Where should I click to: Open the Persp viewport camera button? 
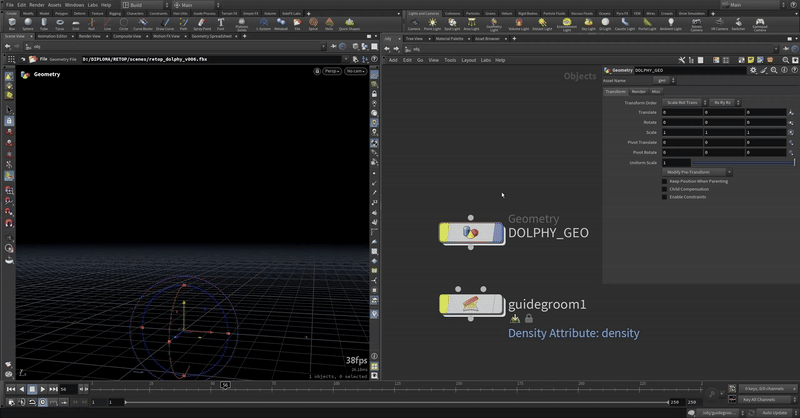click(x=331, y=71)
